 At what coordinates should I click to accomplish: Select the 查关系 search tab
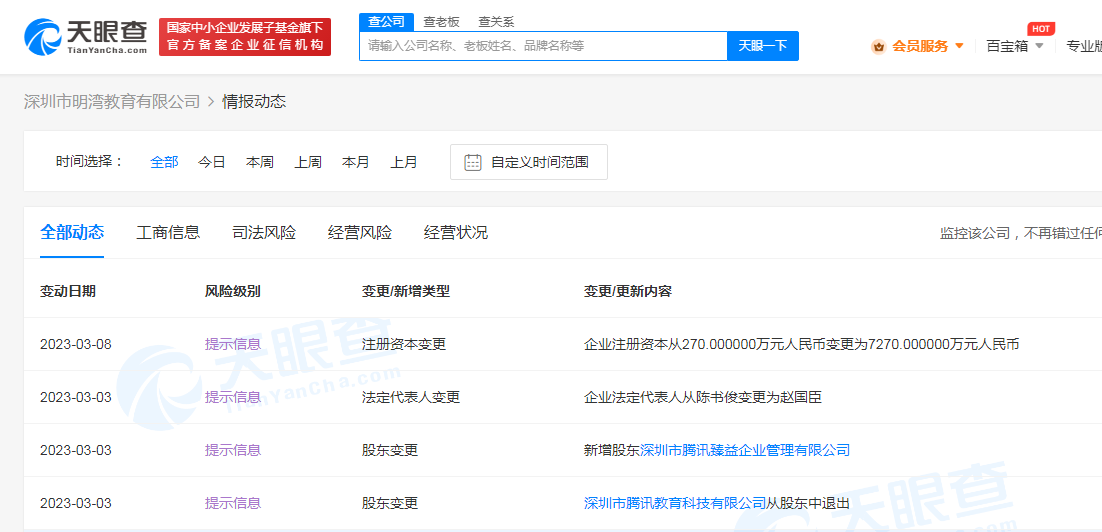[x=496, y=21]
